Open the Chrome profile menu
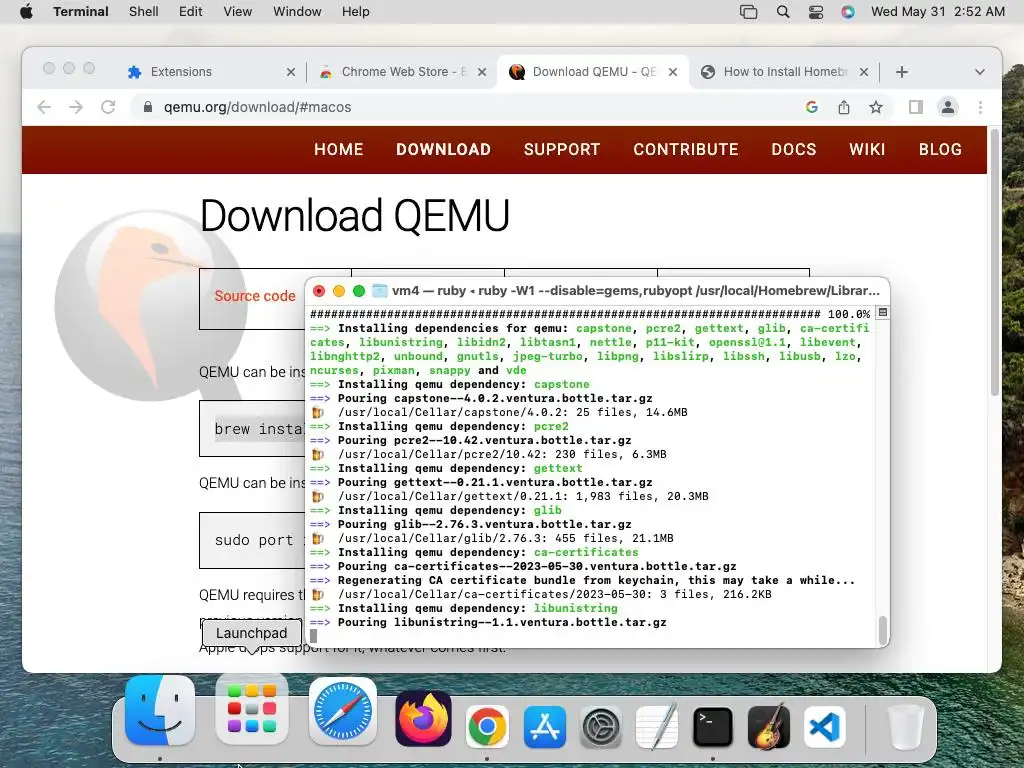 tap(948, 107)
